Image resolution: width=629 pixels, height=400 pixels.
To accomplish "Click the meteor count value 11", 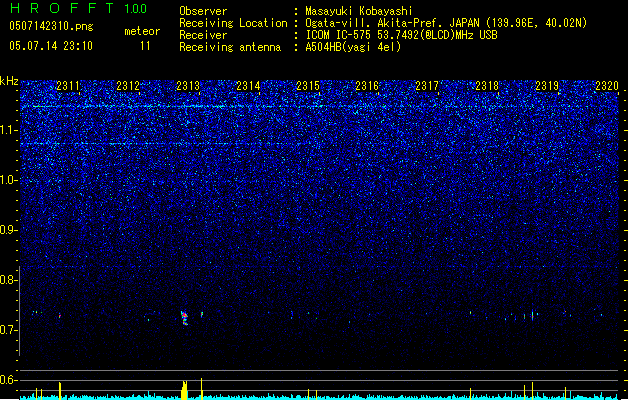I will click(145, 46).
